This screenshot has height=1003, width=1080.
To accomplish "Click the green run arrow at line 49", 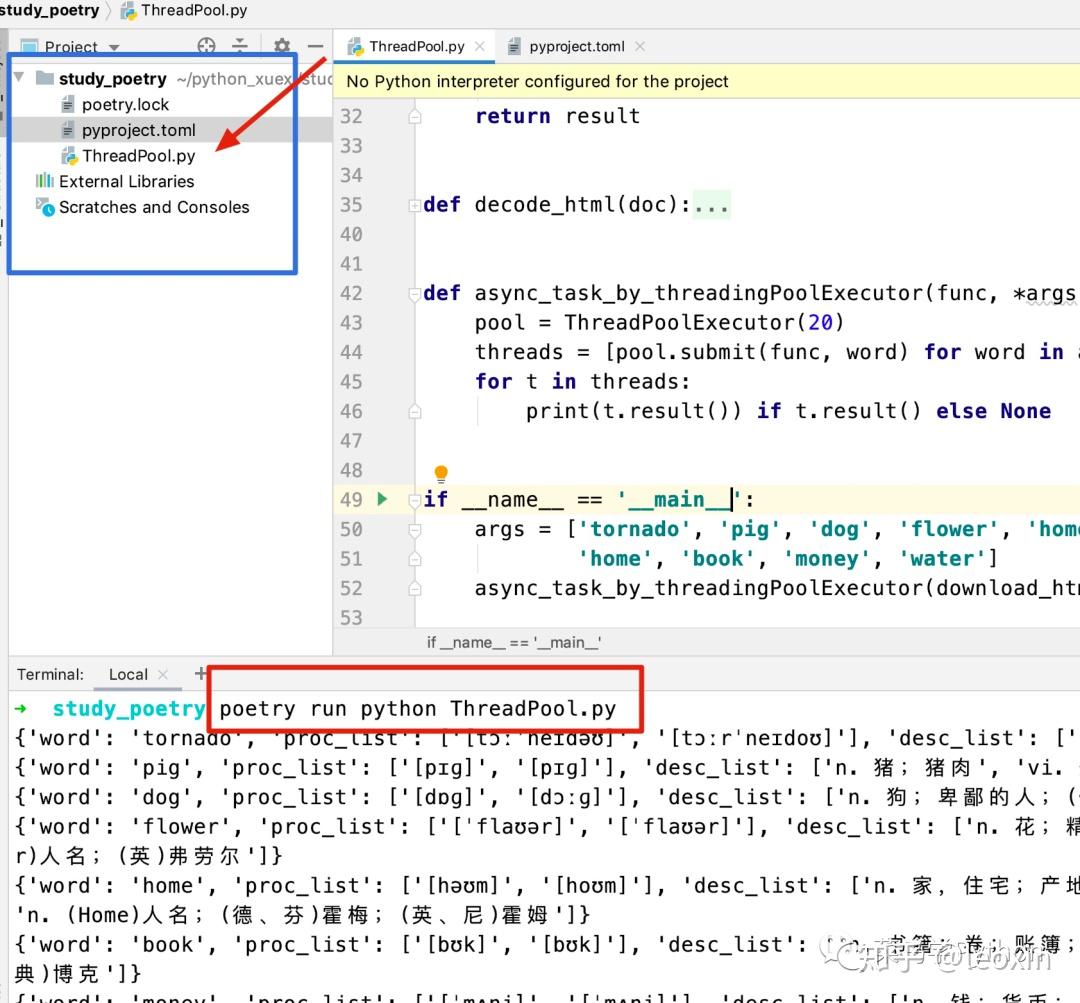I will tap(382, 499).
